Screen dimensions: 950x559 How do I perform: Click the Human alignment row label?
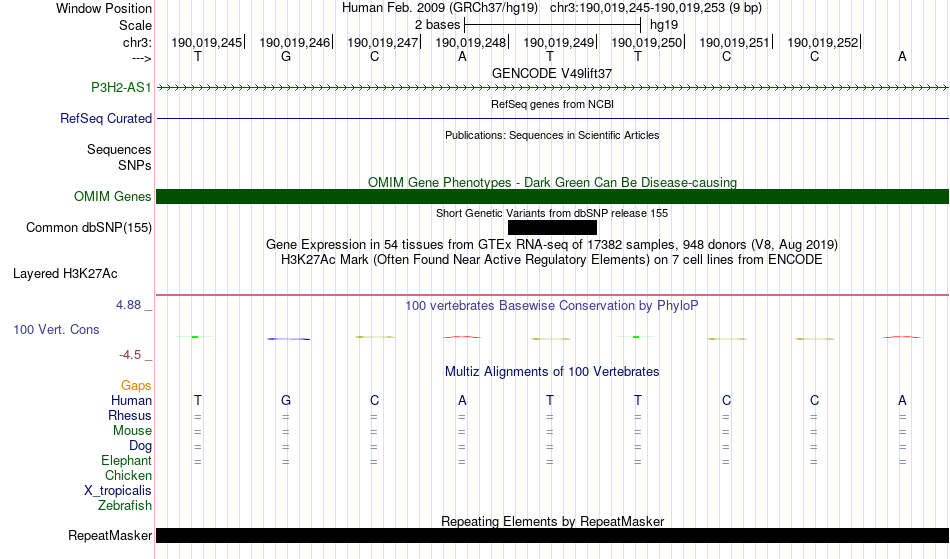tap(131, 401)
